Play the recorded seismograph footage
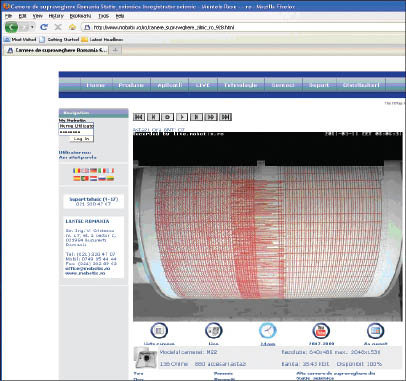 (x=182, y=117)
